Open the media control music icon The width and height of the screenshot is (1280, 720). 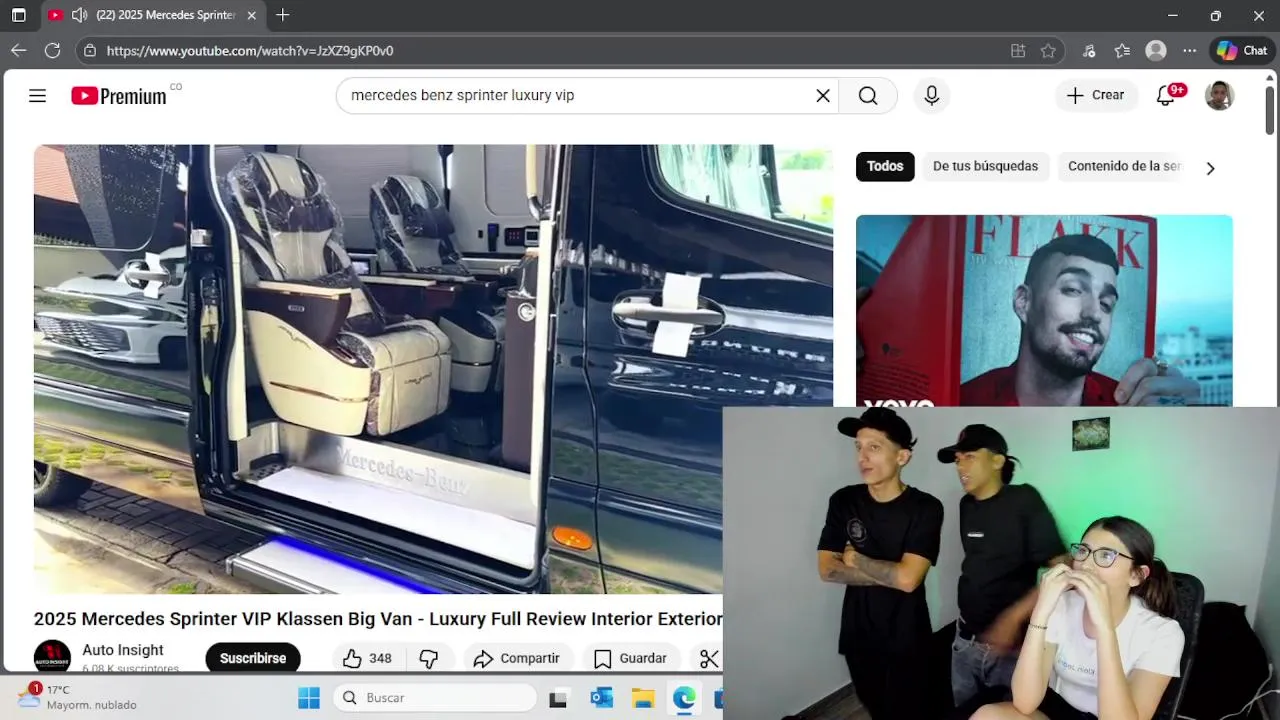1089,51
